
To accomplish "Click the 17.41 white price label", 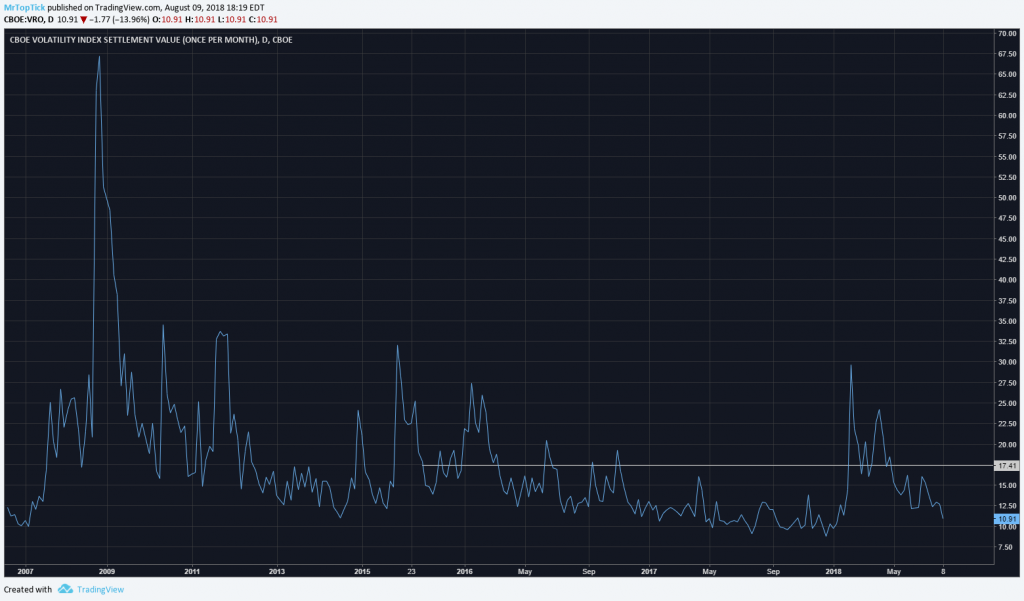I will (x=1006, y=466).
